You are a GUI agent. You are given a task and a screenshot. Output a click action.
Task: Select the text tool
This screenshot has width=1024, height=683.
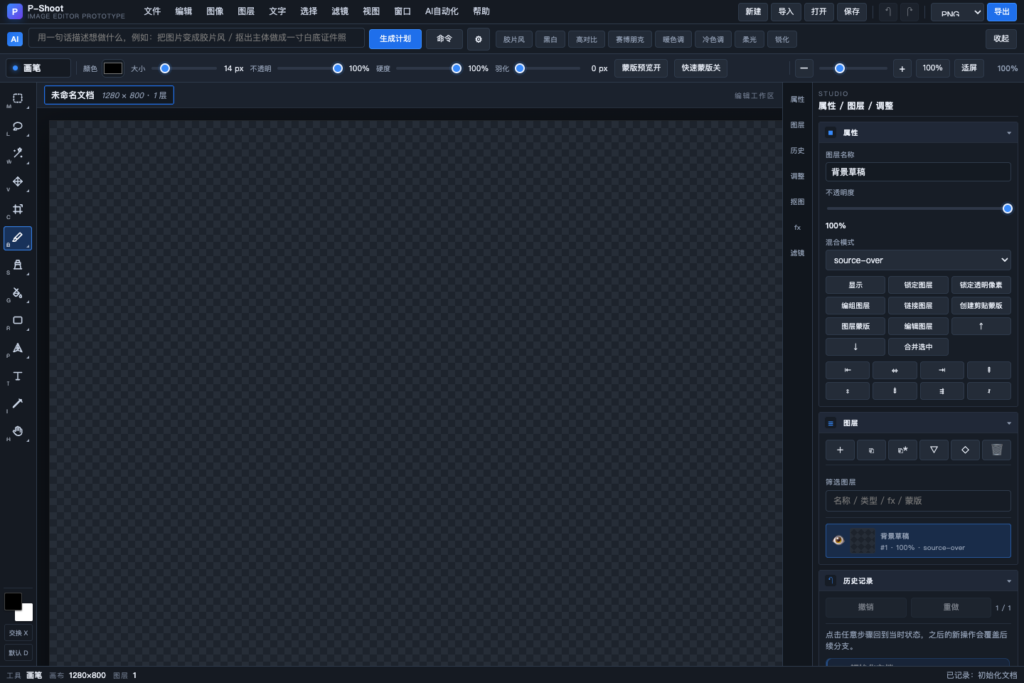(x=18, y=376)
